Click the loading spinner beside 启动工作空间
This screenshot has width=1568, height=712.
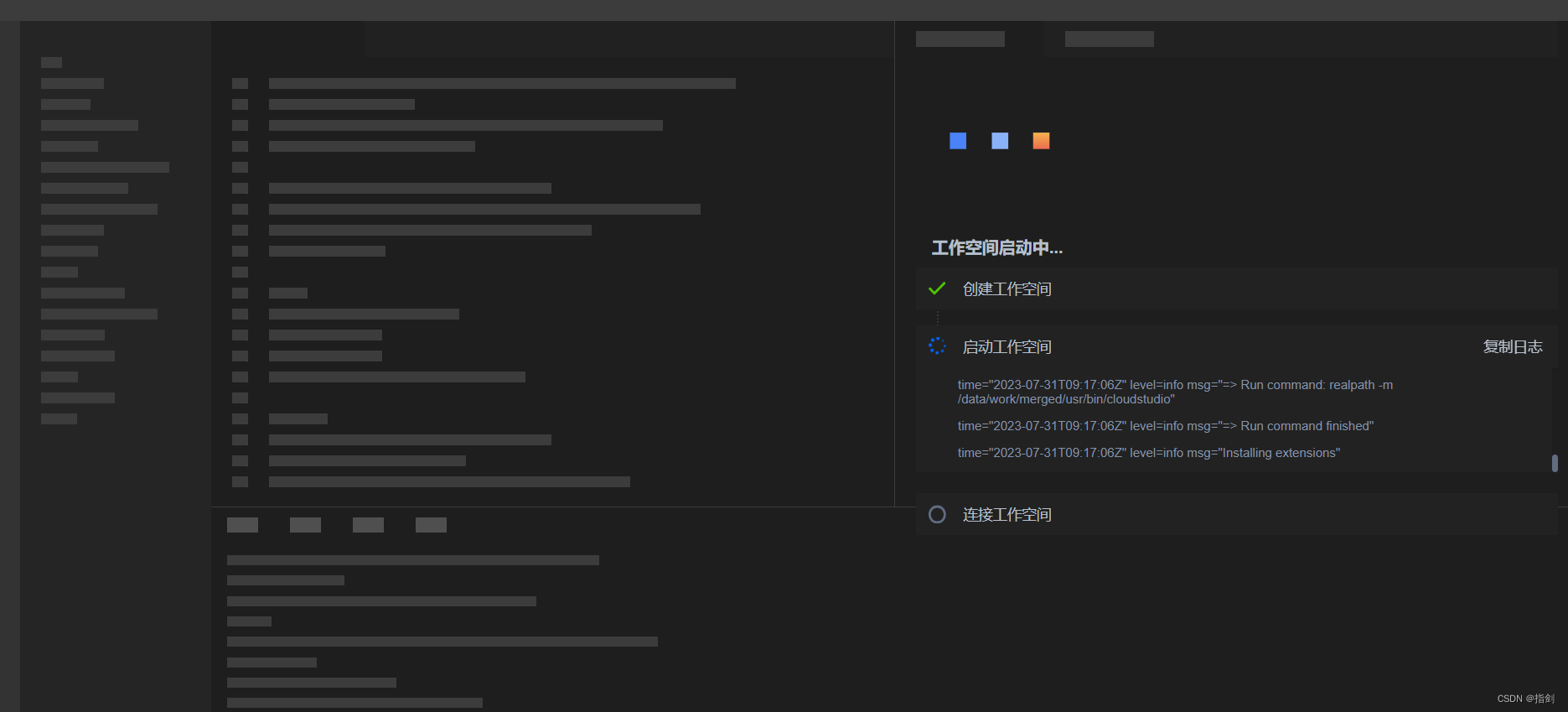click(937, 346)
